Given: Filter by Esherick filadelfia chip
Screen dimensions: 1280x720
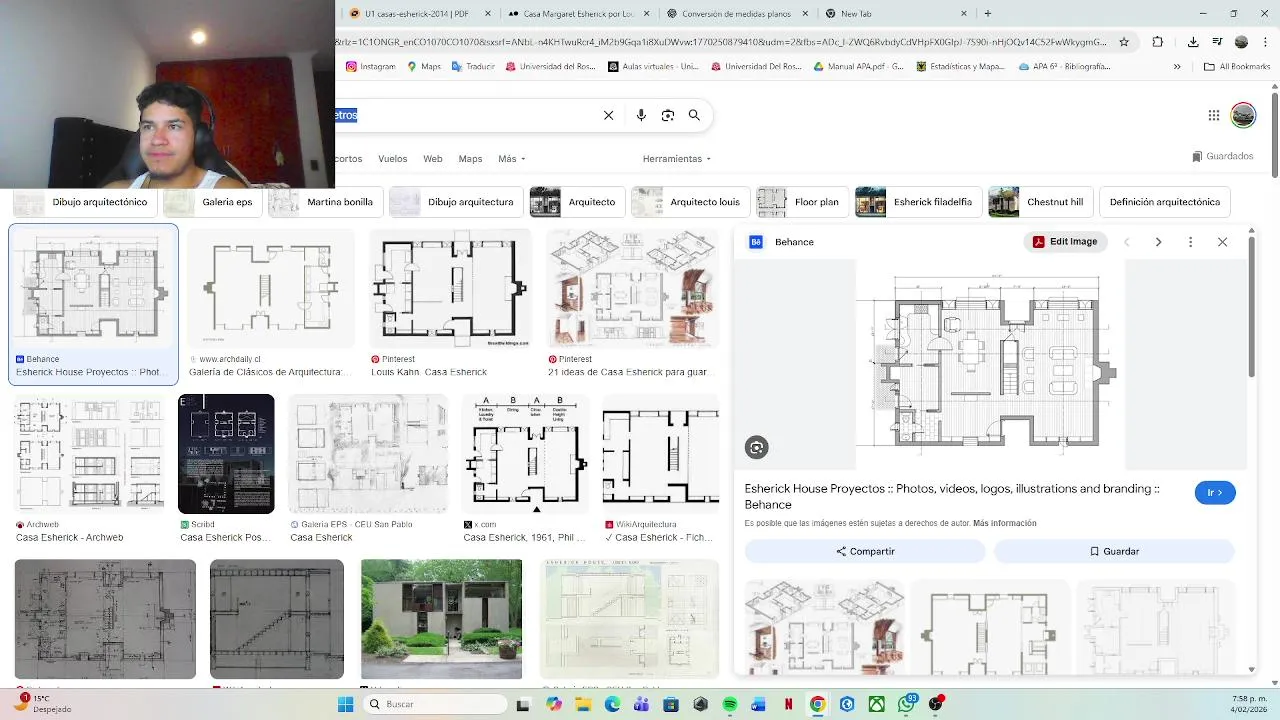Looking at the screenshot, I should point(916,202).
